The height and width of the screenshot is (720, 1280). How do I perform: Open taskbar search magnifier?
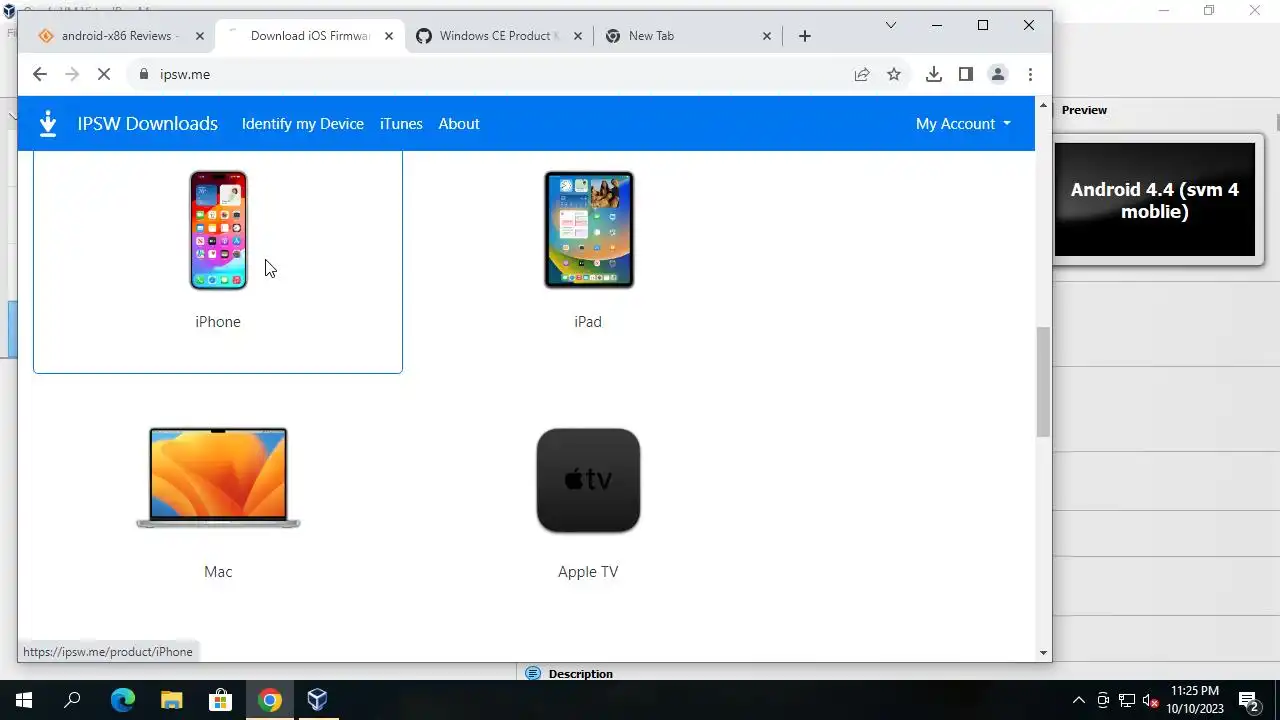coord(72,700)
